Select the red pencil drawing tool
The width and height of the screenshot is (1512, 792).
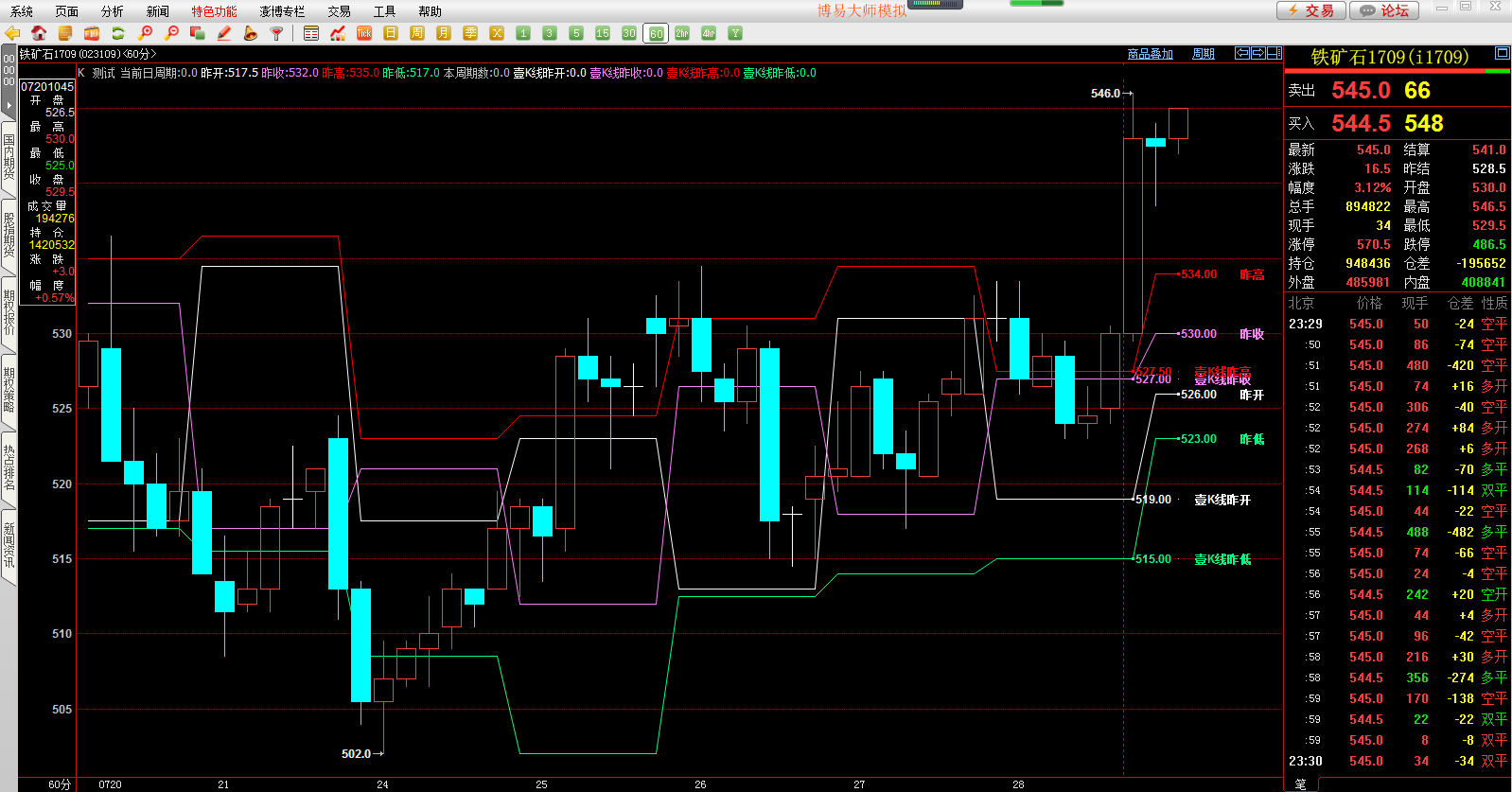pos(224,33)
